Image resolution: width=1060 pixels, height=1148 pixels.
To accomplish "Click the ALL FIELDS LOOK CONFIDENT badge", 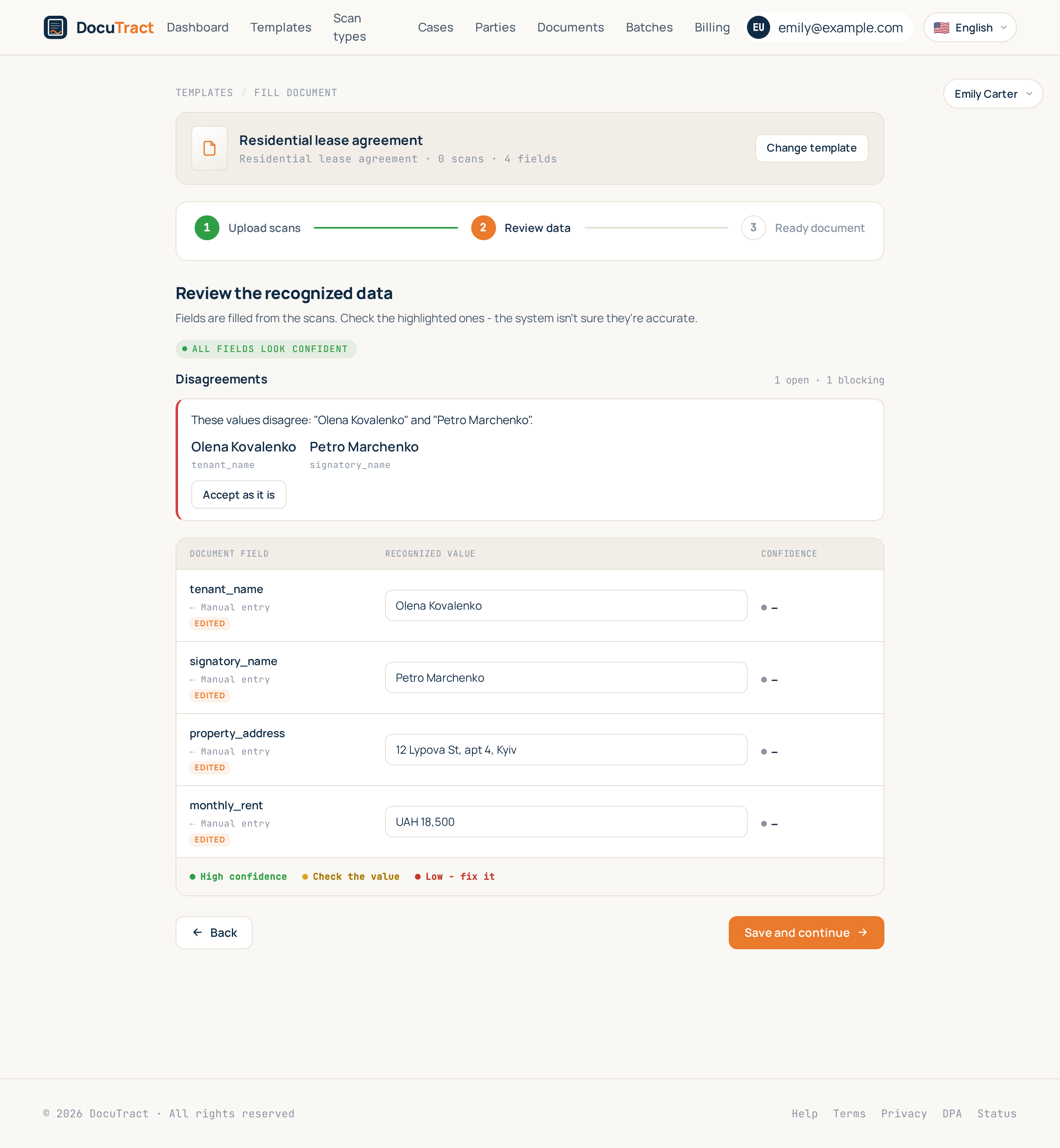I will click(x=266, y=350).
